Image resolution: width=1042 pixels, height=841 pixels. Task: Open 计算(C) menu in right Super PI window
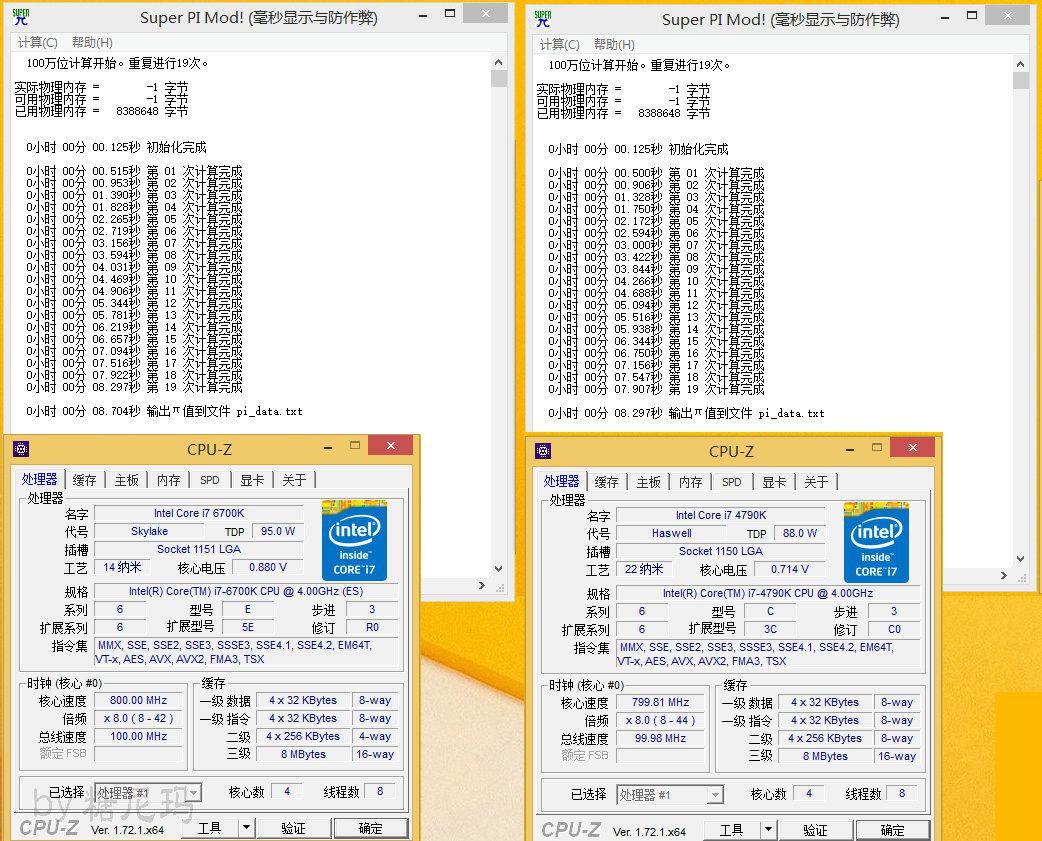point(560,45)
